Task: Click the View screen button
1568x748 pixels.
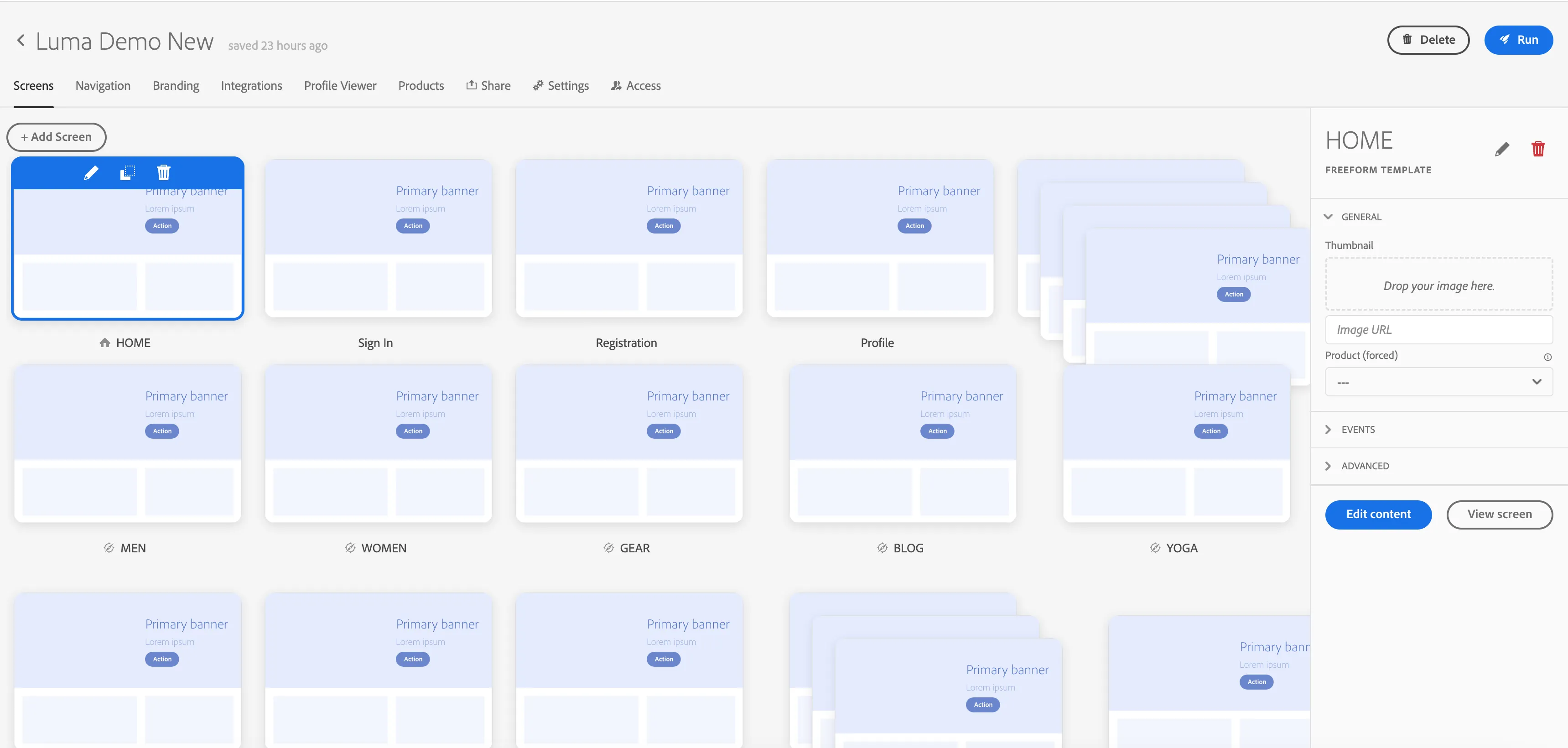Action: [1499, 514]
